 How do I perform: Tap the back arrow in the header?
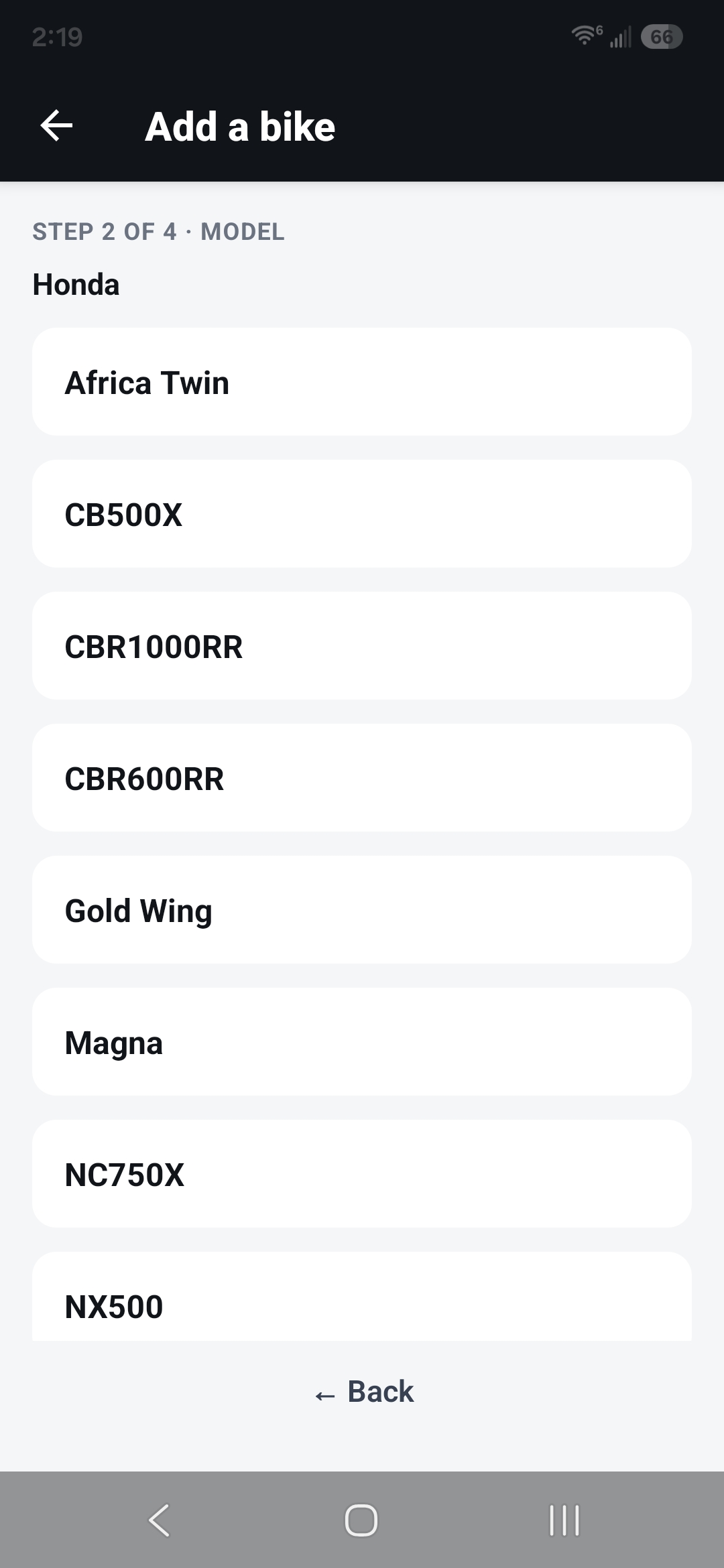(56, 126)
